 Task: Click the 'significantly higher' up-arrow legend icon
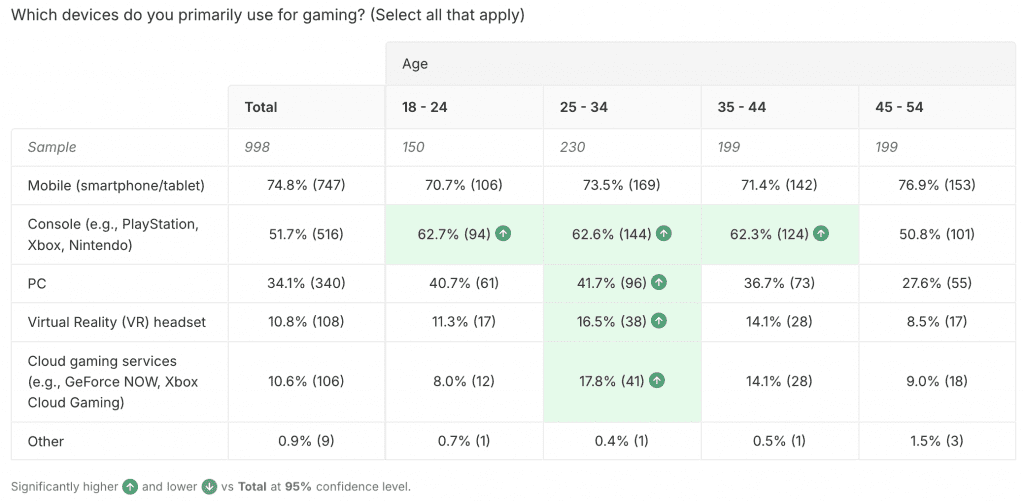(x=130, y=487)
